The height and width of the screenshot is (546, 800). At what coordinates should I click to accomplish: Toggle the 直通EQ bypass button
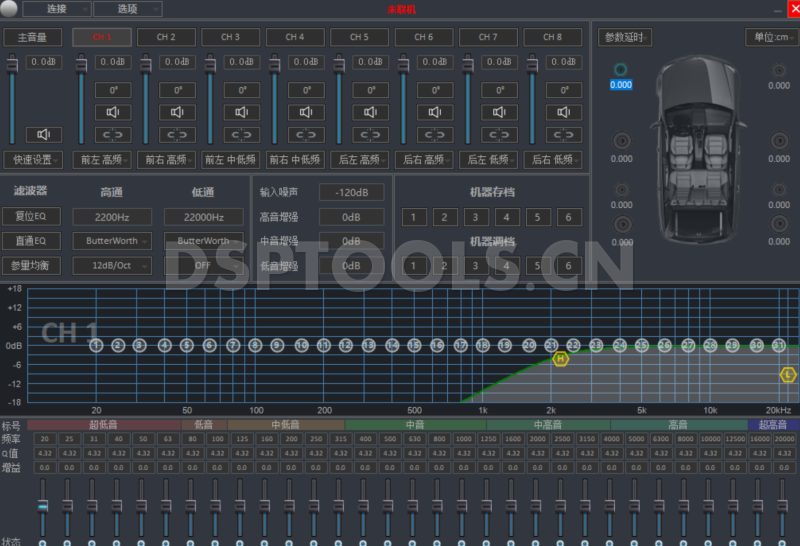click(30, 241)
